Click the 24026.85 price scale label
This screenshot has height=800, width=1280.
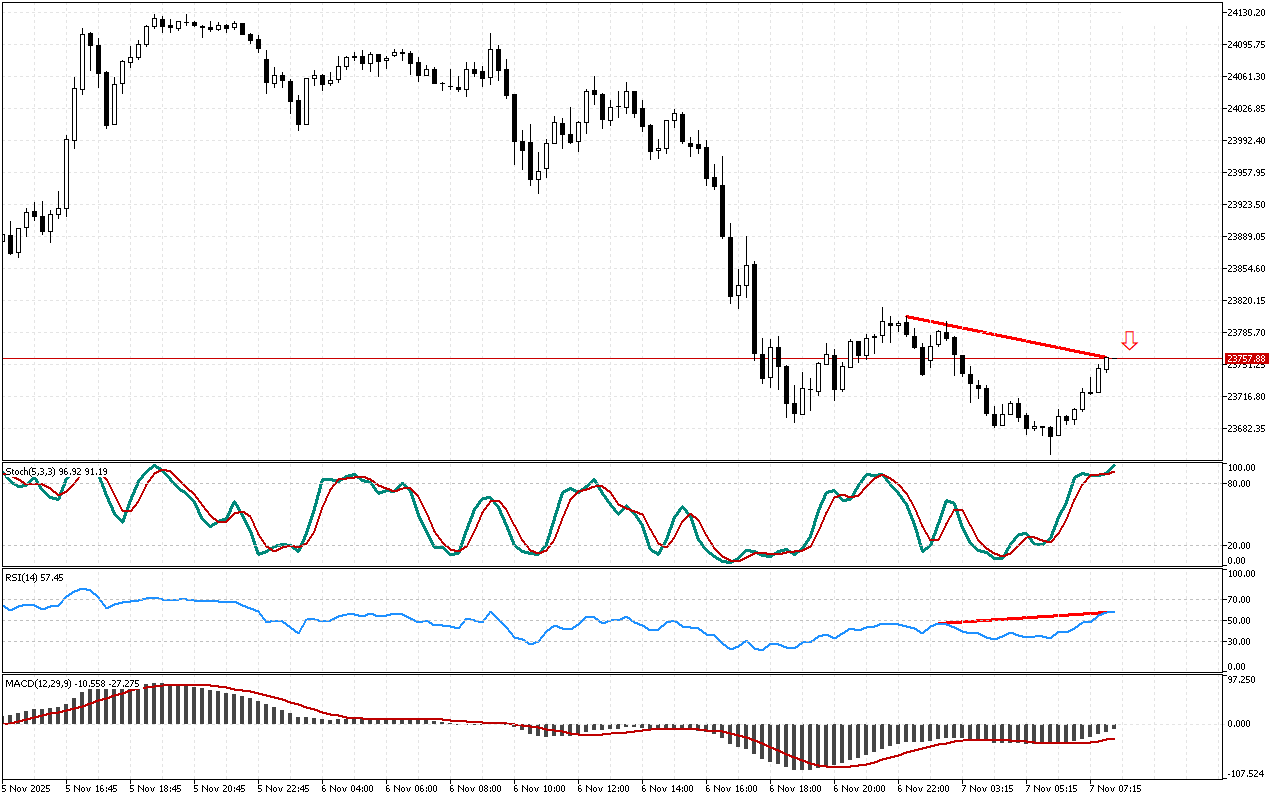(x=1246, y=108)
